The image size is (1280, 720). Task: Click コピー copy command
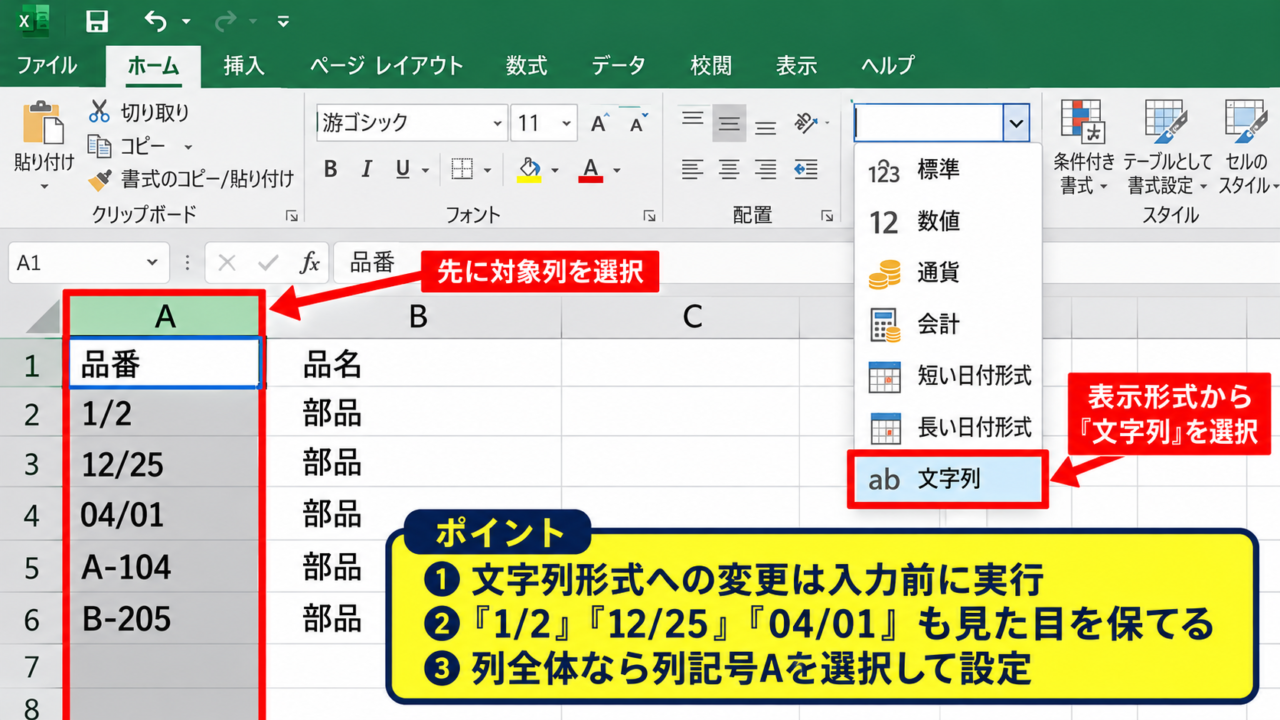click(127, 146)
